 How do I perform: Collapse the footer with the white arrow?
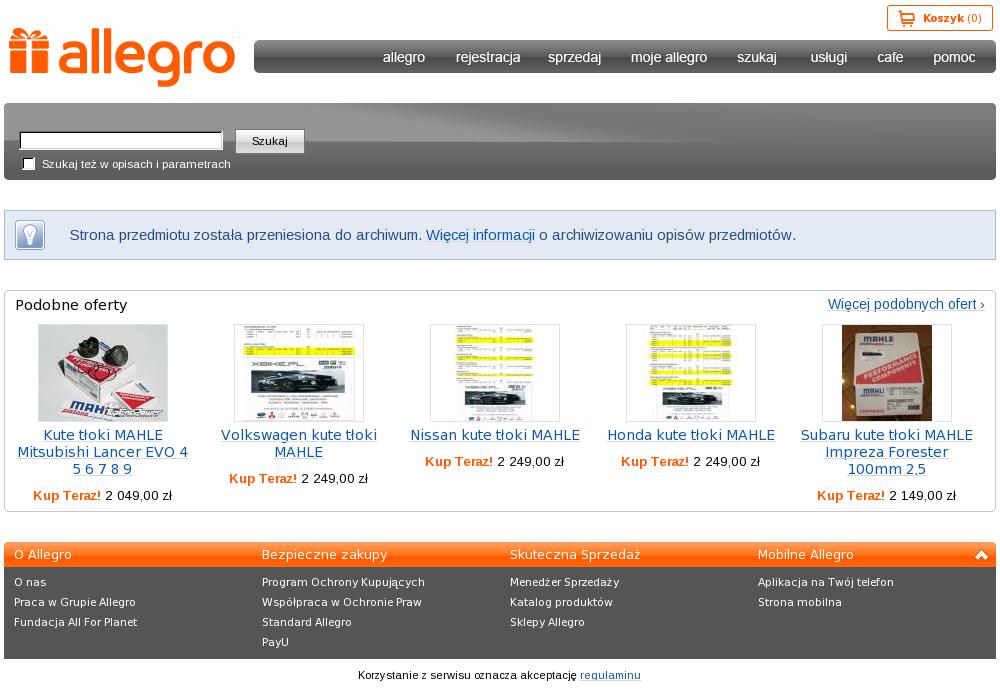pos(982,555)
